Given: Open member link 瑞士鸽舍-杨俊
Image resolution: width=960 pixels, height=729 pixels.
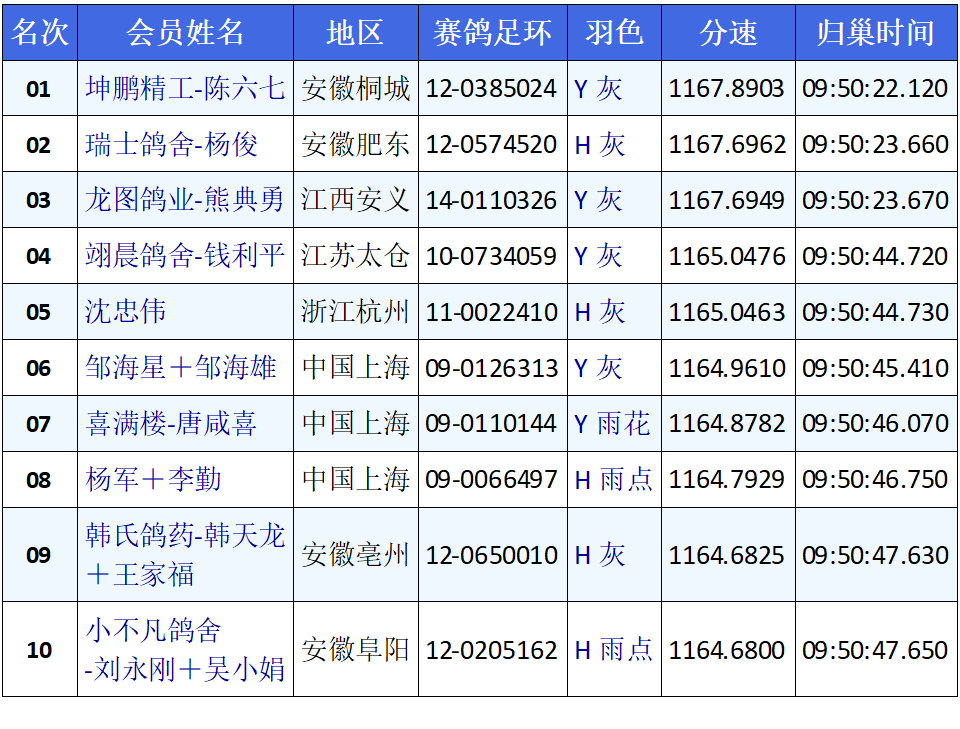Looking at the screenshot, I should click(171, 145).
